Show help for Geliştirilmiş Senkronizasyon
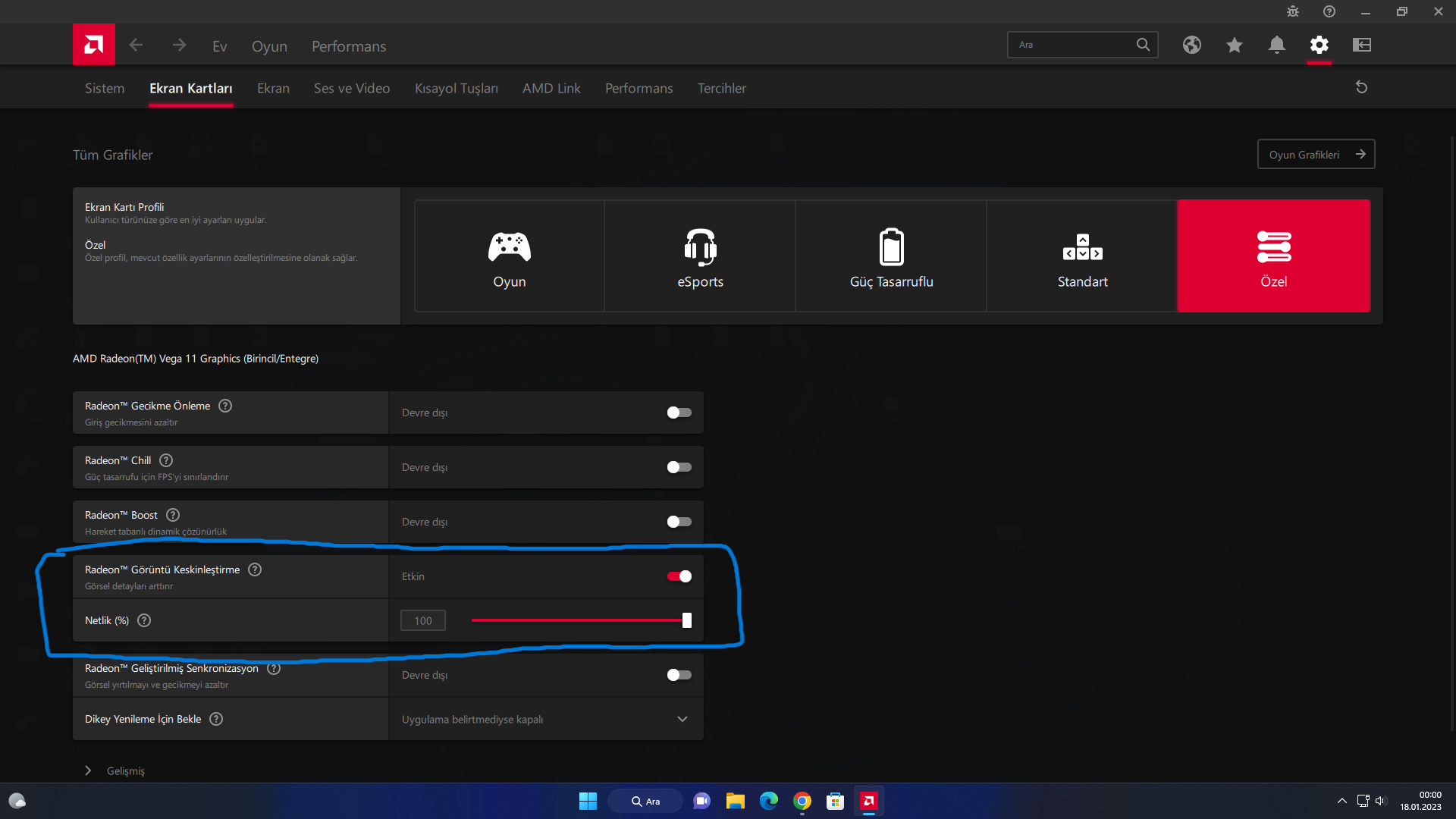This screenshot has height=819, width=1456. [274, 668]
